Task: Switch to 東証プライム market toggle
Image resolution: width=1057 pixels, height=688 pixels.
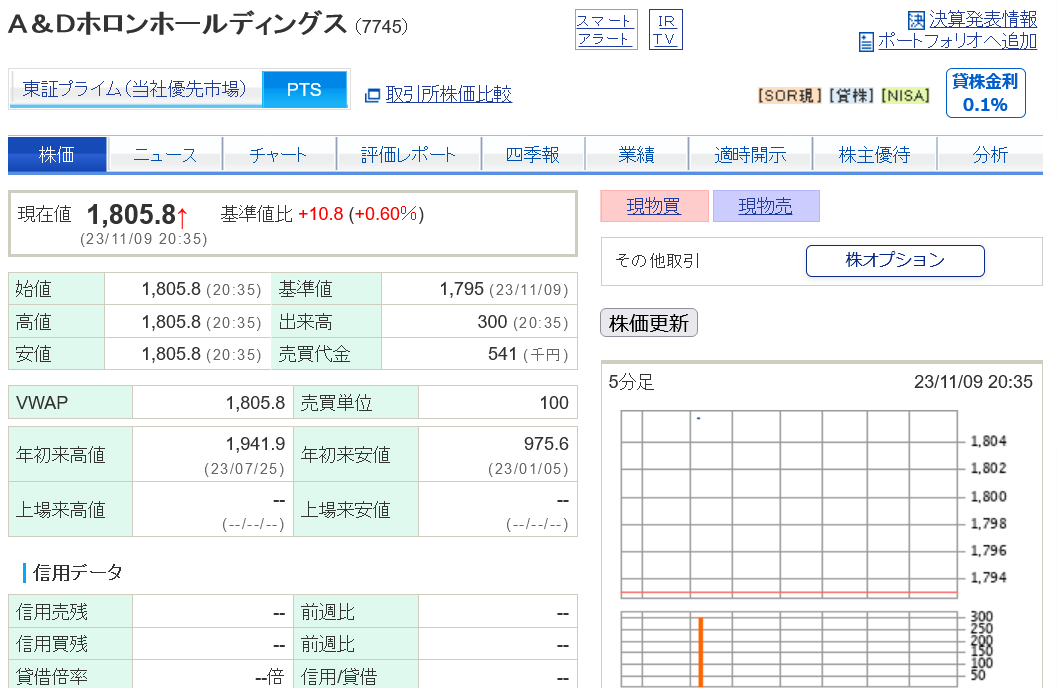Action: click(135, 89)
